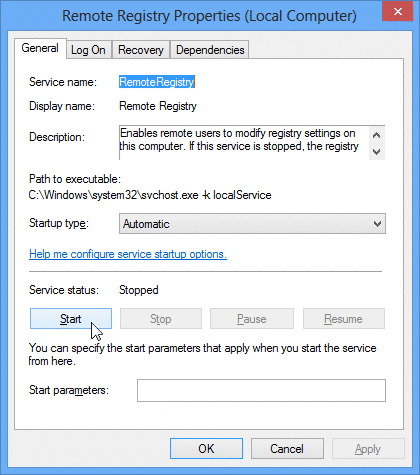Start the Remote Registry service
The image size is (420, 475).
point(71,319)
